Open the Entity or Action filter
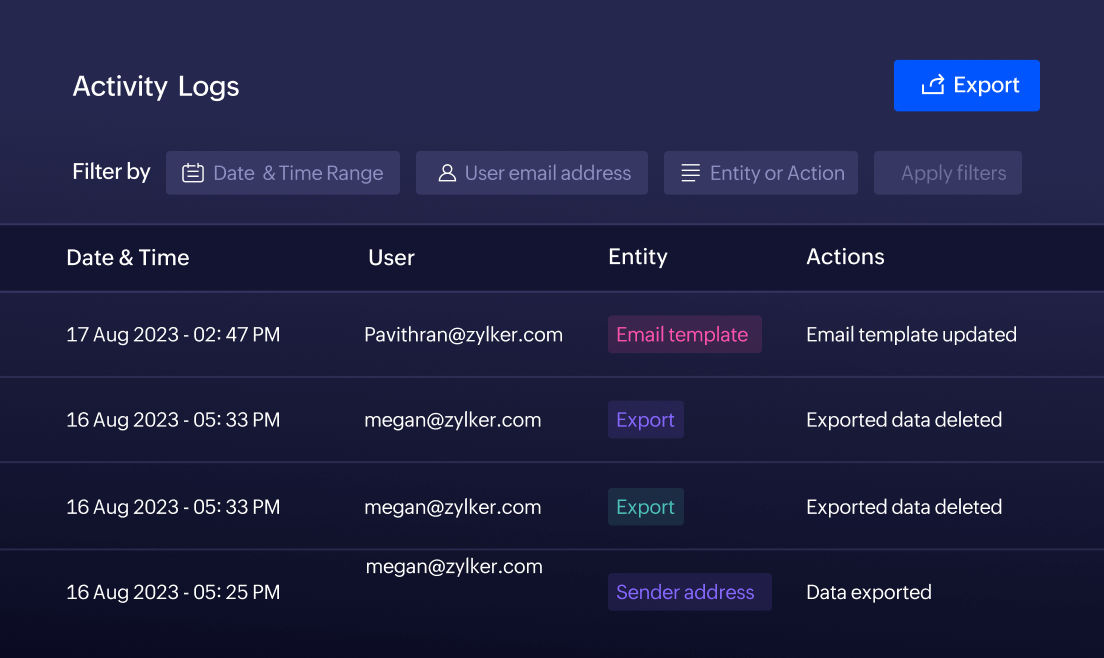 761,172
